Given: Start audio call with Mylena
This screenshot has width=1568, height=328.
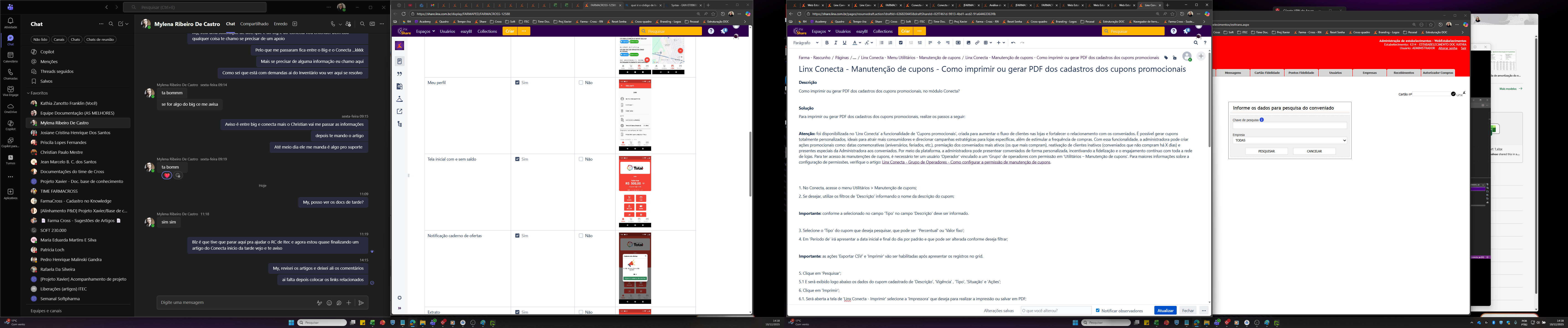Looking at the screenshot, I should [333, 24].
